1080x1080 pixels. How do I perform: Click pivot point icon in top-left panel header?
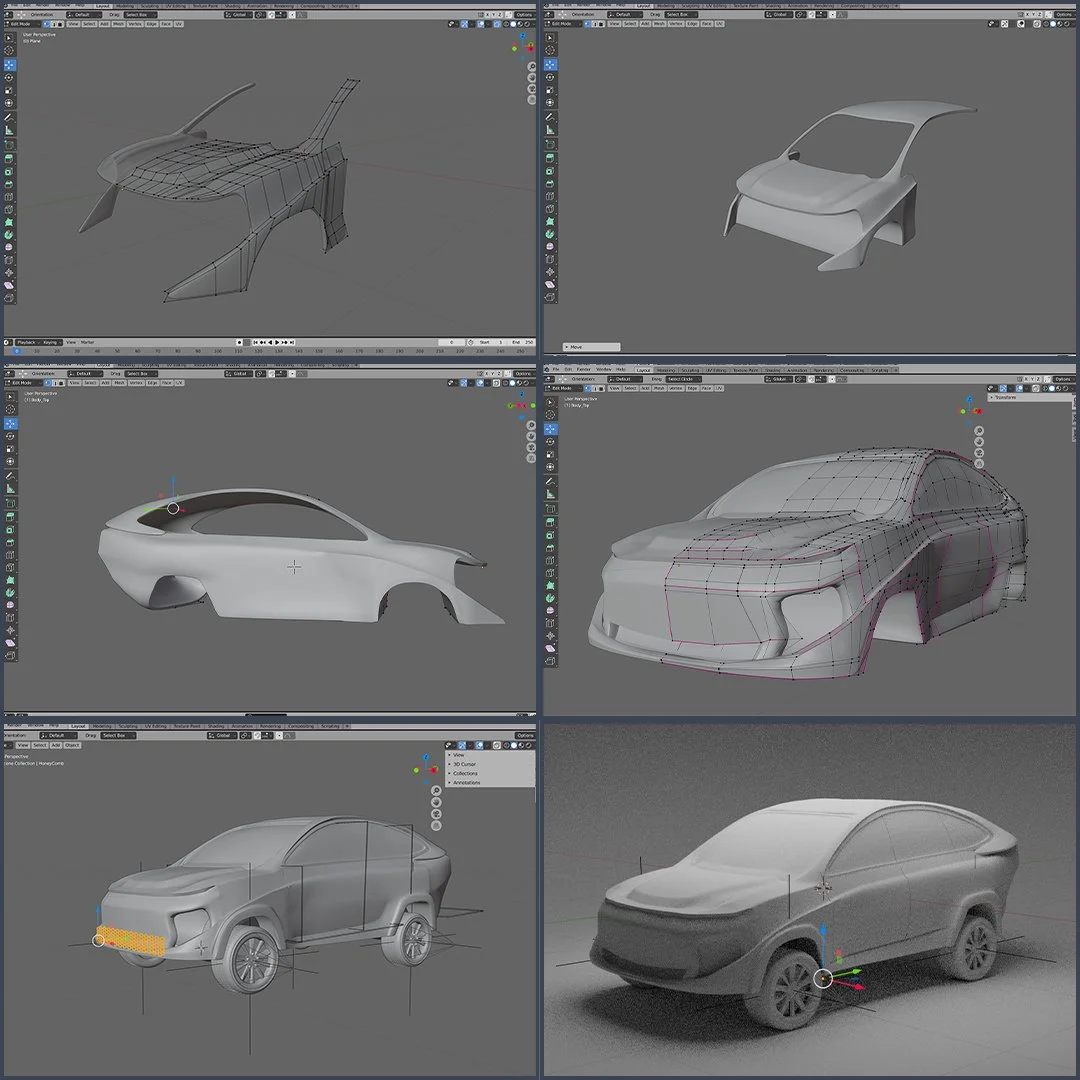point(260,14)
